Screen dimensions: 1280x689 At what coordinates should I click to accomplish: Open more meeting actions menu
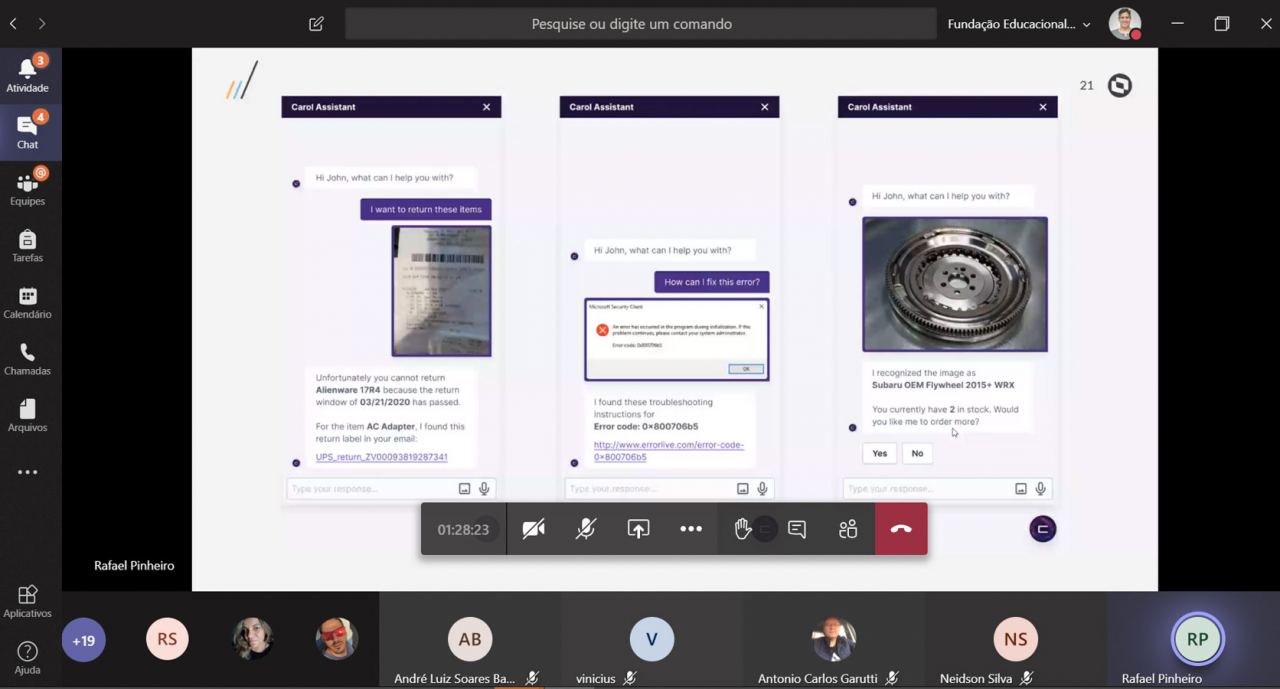click(691, 529)
